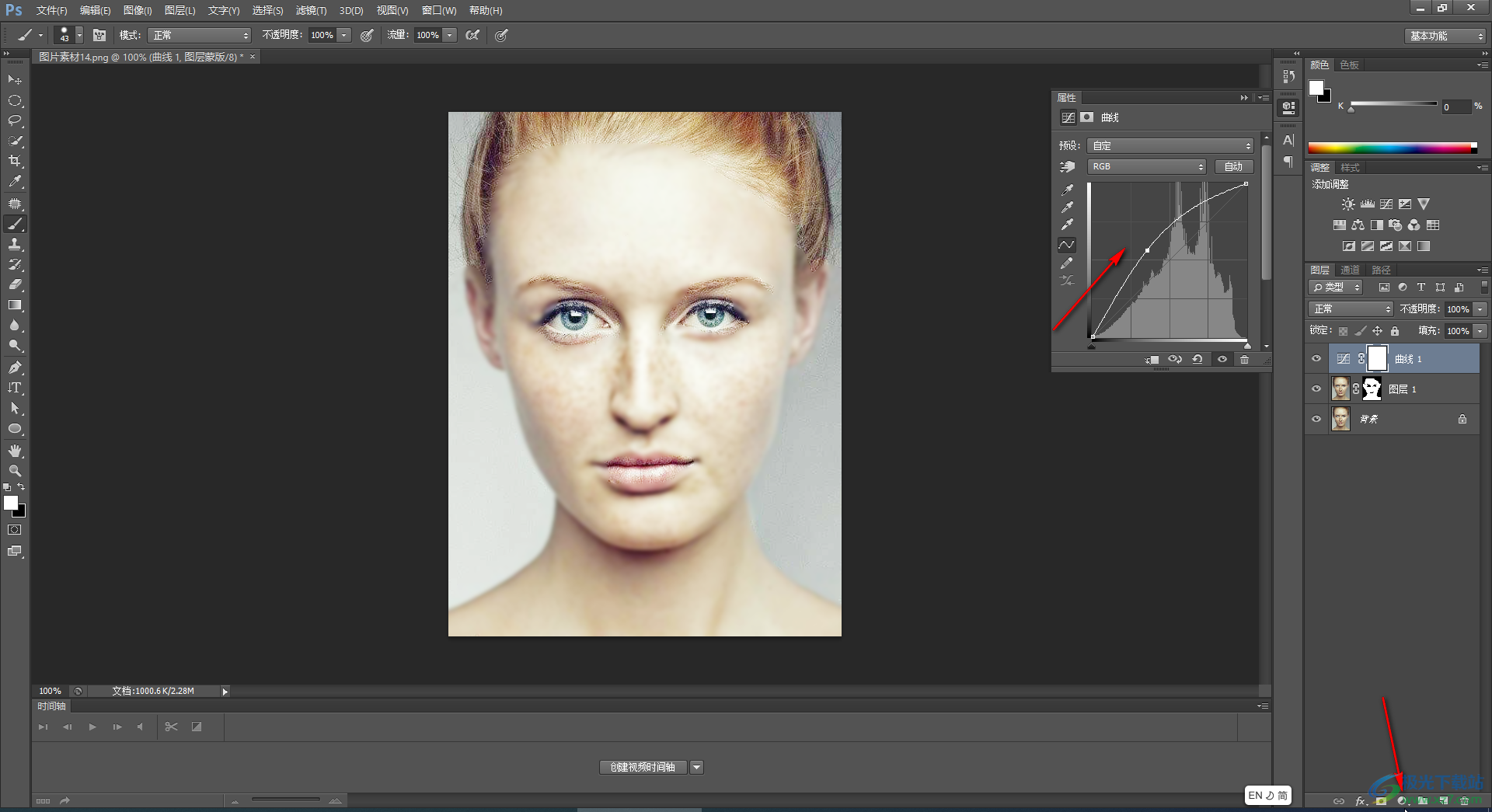The height and width of the screenshot is (812, 1492).
Task: Toggle Quick Mask mode in toolbar
Action: [x=15, y=530]
